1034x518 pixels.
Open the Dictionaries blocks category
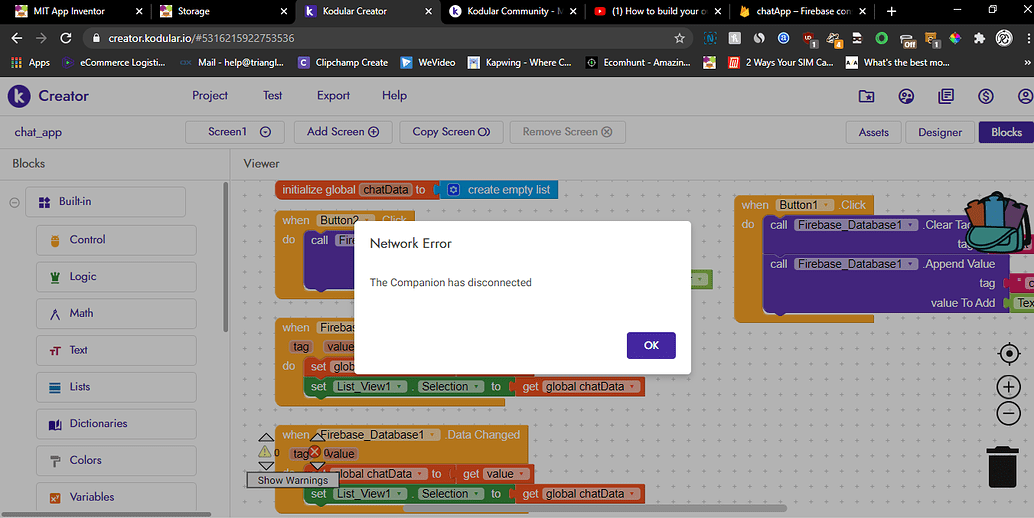116,424
